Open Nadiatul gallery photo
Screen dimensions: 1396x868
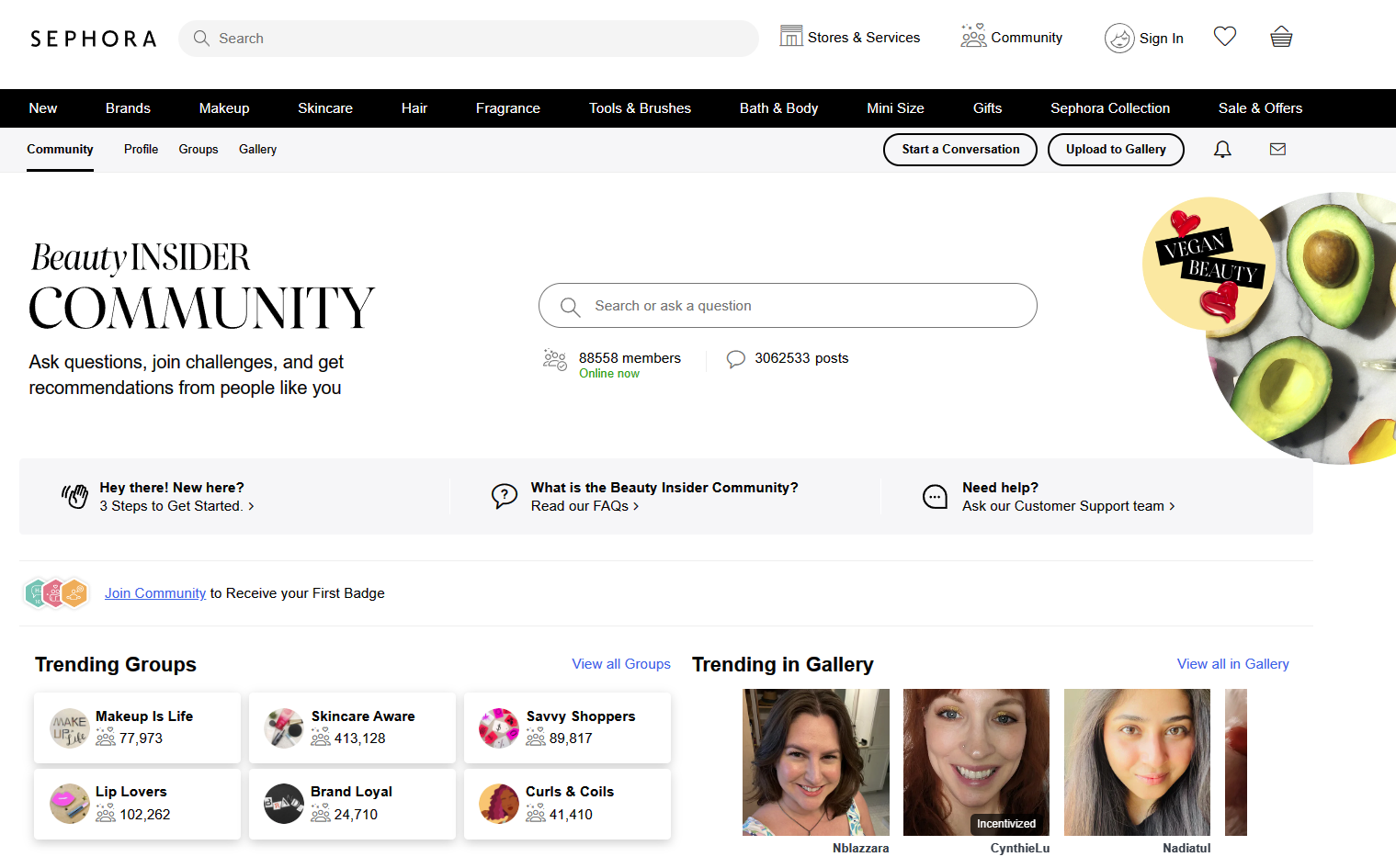(x=1137, y=762)
